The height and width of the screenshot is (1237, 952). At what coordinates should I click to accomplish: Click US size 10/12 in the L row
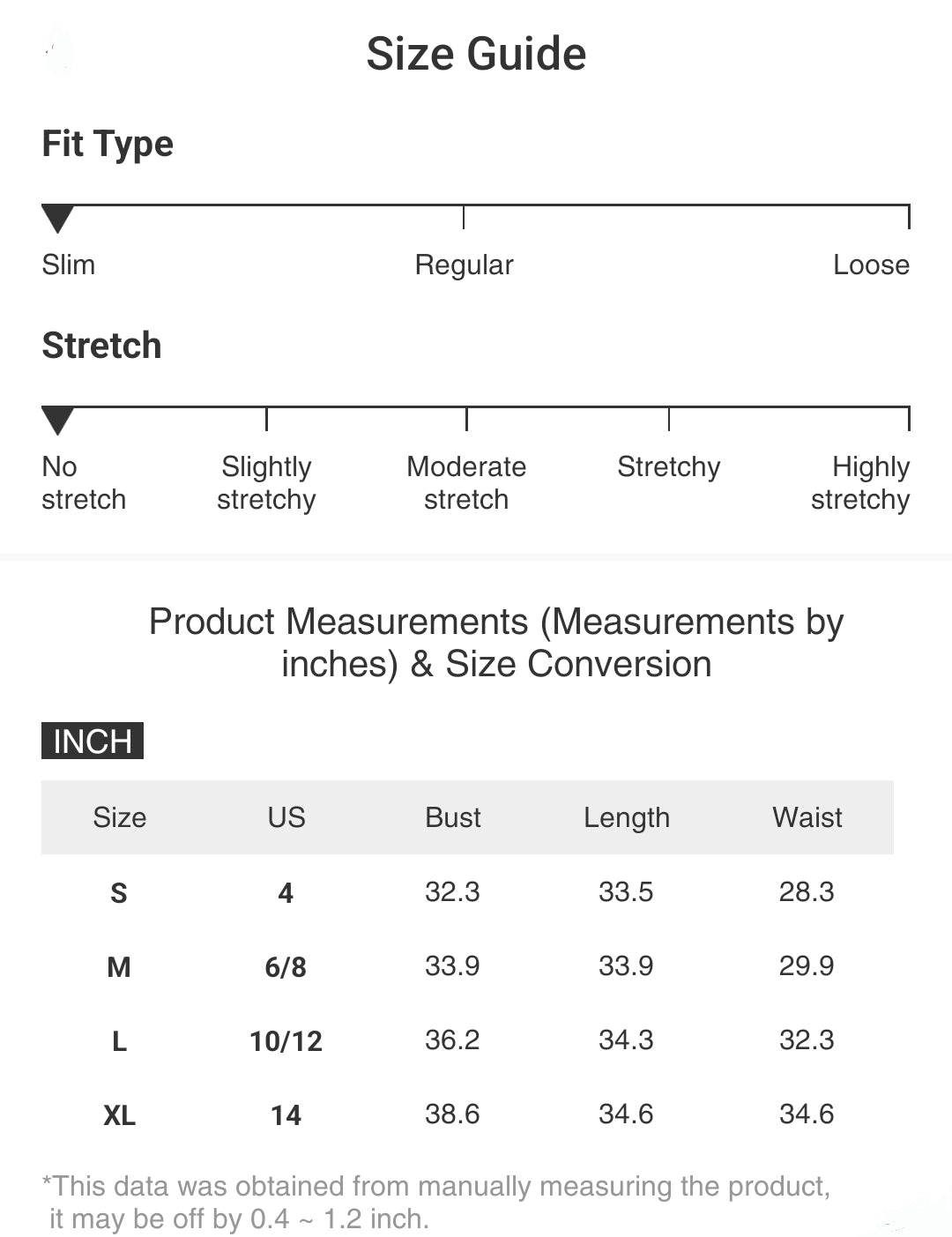(286, 1041)
